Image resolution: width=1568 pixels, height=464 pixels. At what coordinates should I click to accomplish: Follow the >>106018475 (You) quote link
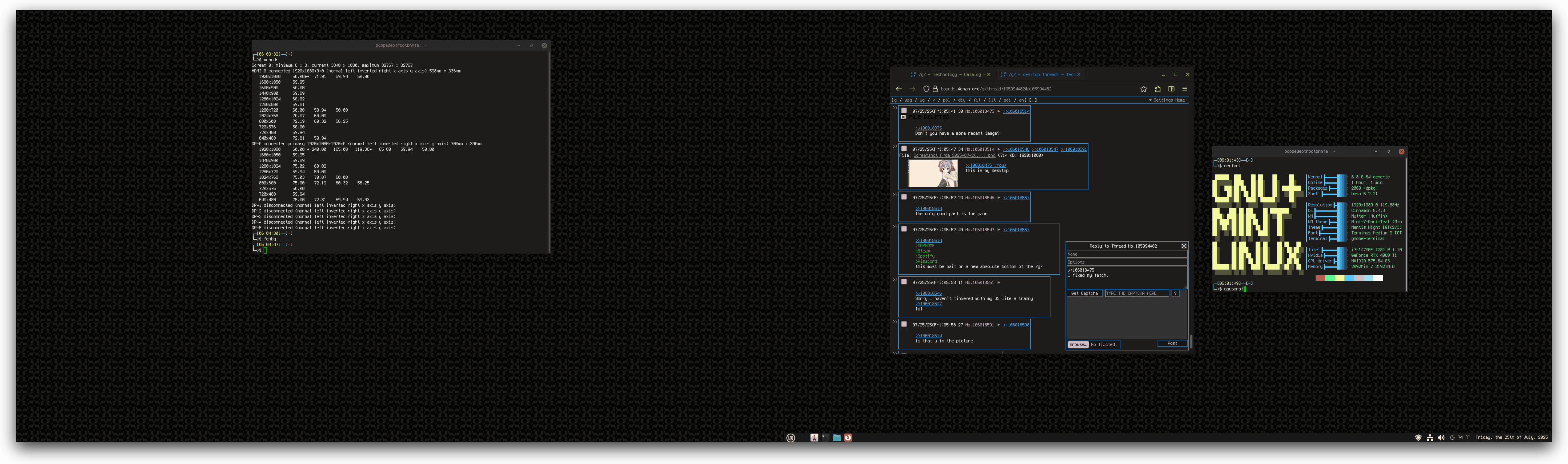[986, 166]
